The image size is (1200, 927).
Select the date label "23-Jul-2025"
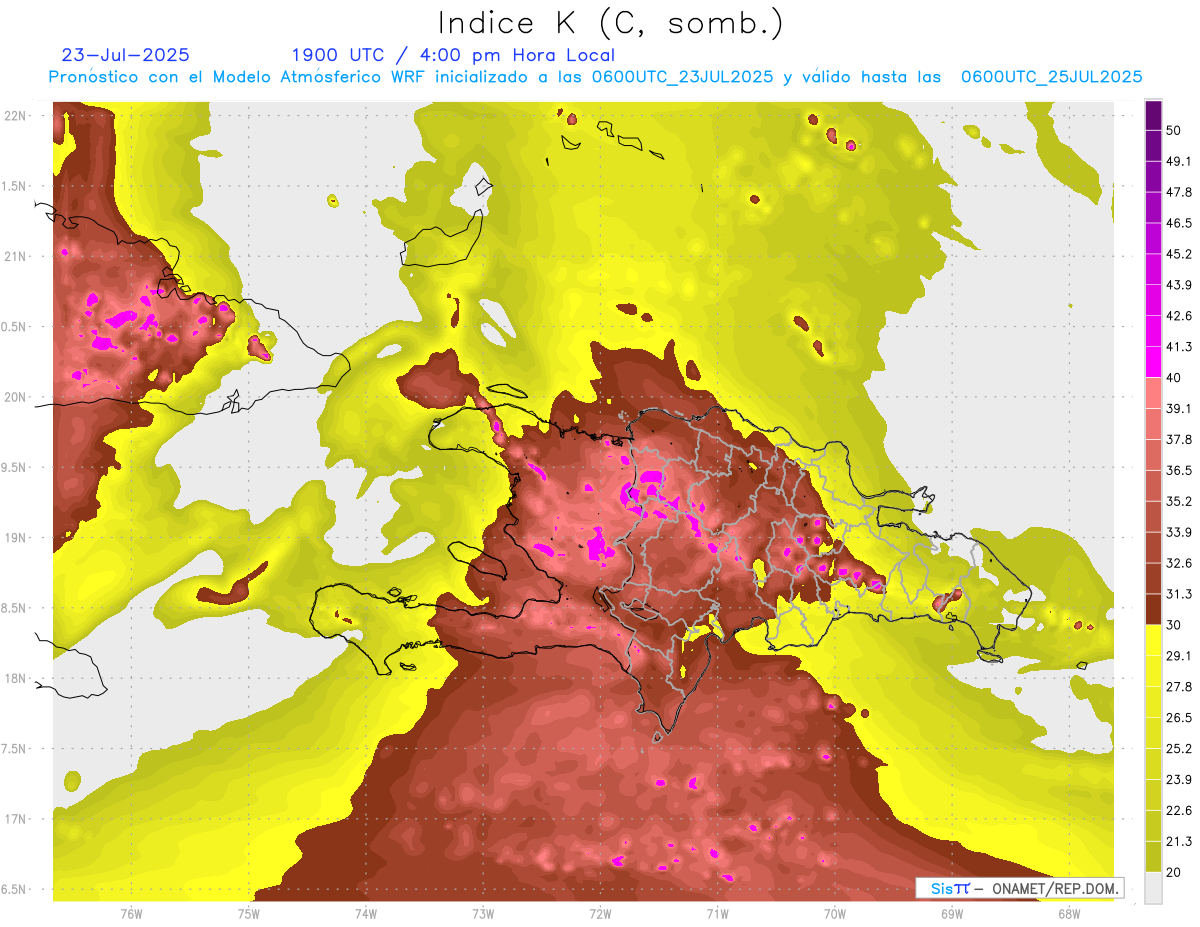(x=126, y=55)
